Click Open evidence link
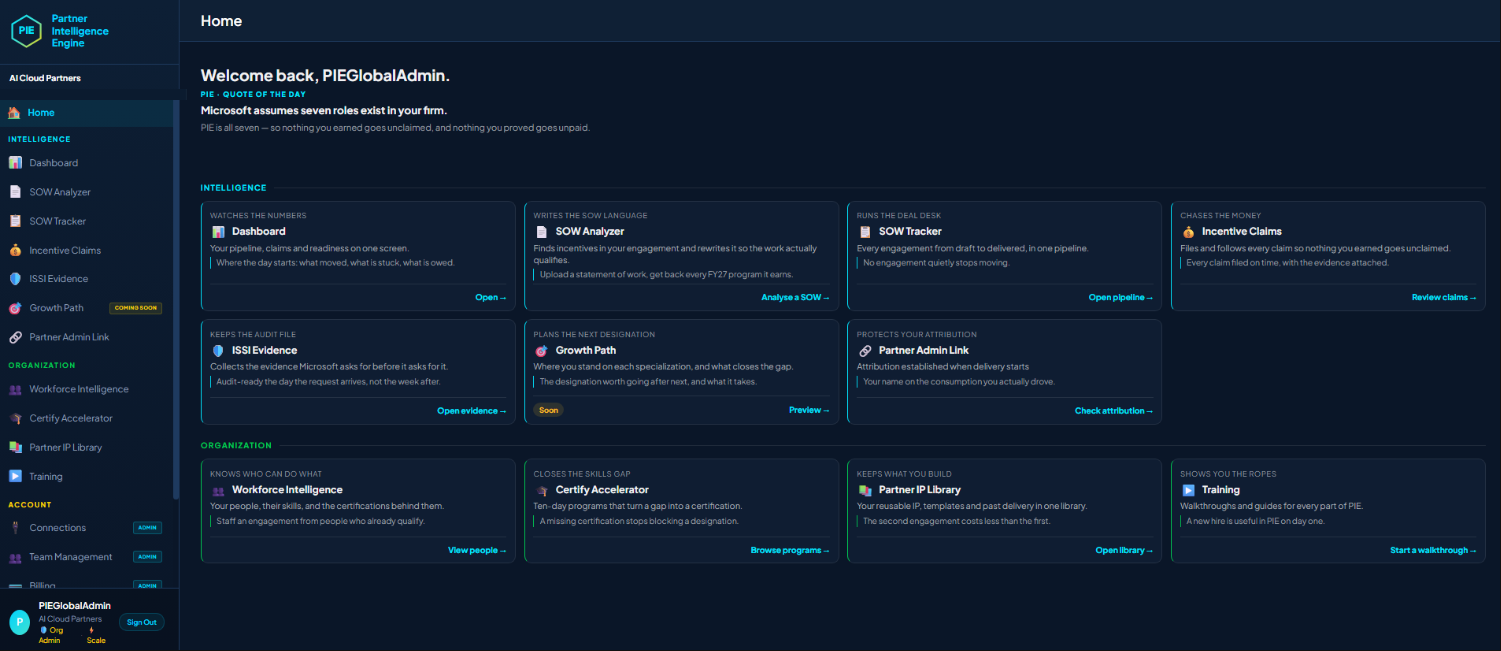The image size is (1501, 651). (472, 411)
